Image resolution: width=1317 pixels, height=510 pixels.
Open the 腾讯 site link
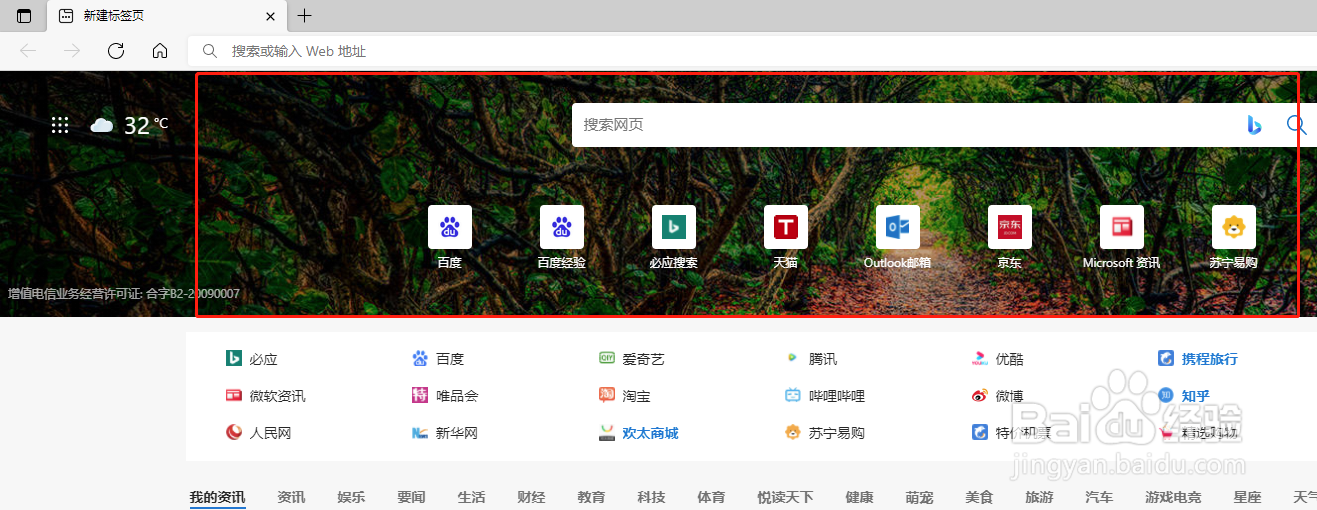click(811, 359)
